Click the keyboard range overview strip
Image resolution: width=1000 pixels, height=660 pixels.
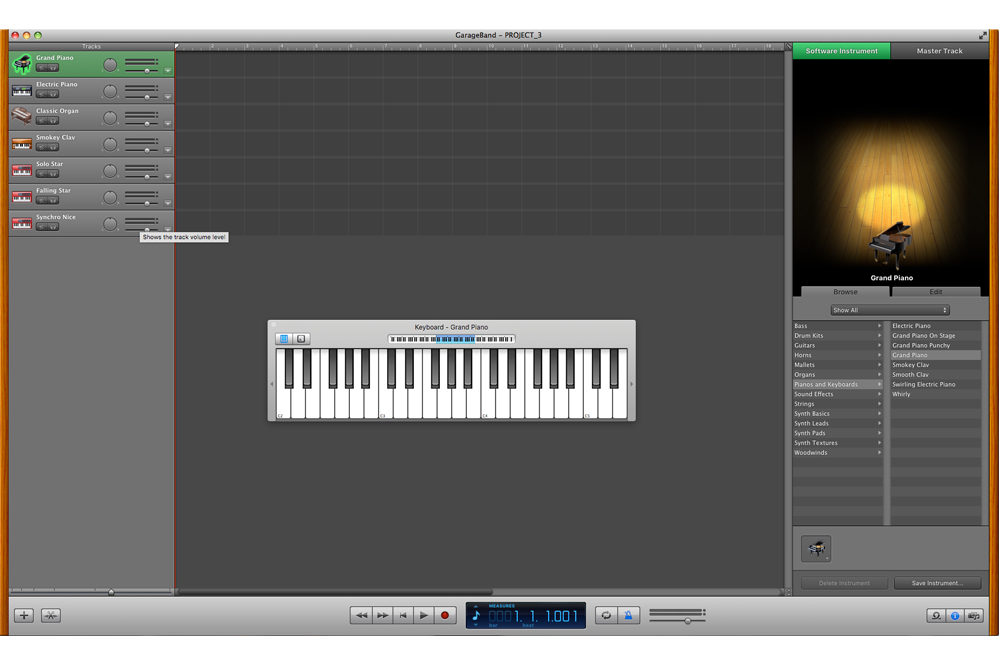click(451, 339)
